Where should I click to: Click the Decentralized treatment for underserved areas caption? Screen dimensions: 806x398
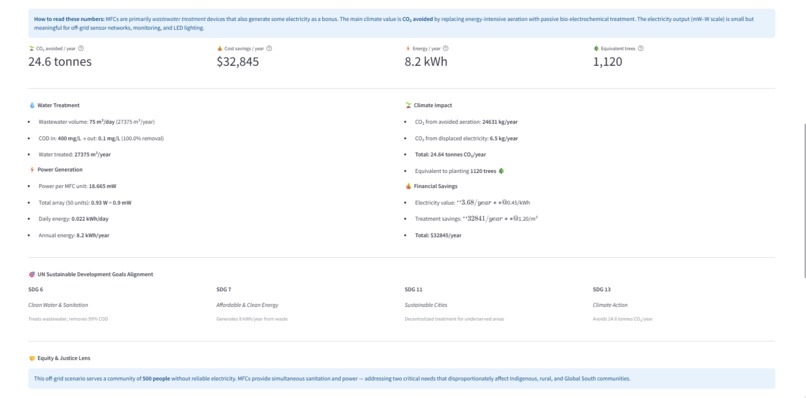point(454,319)
